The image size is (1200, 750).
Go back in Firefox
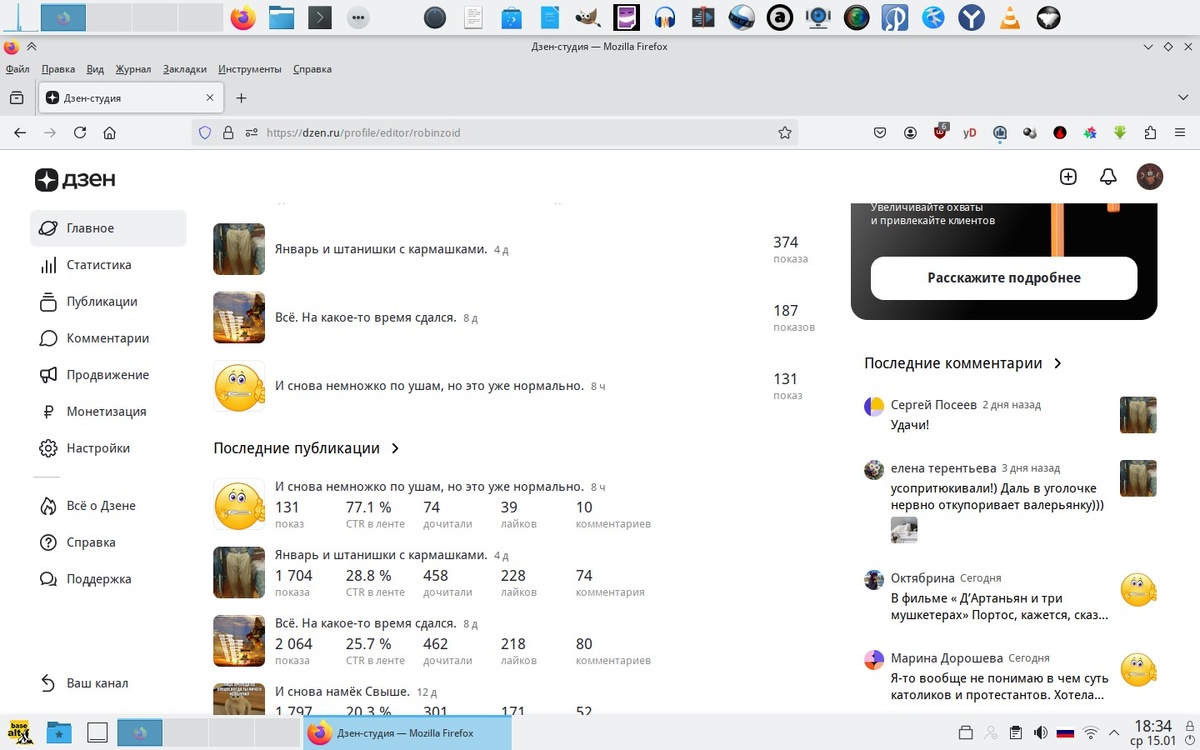click(20, 132)
